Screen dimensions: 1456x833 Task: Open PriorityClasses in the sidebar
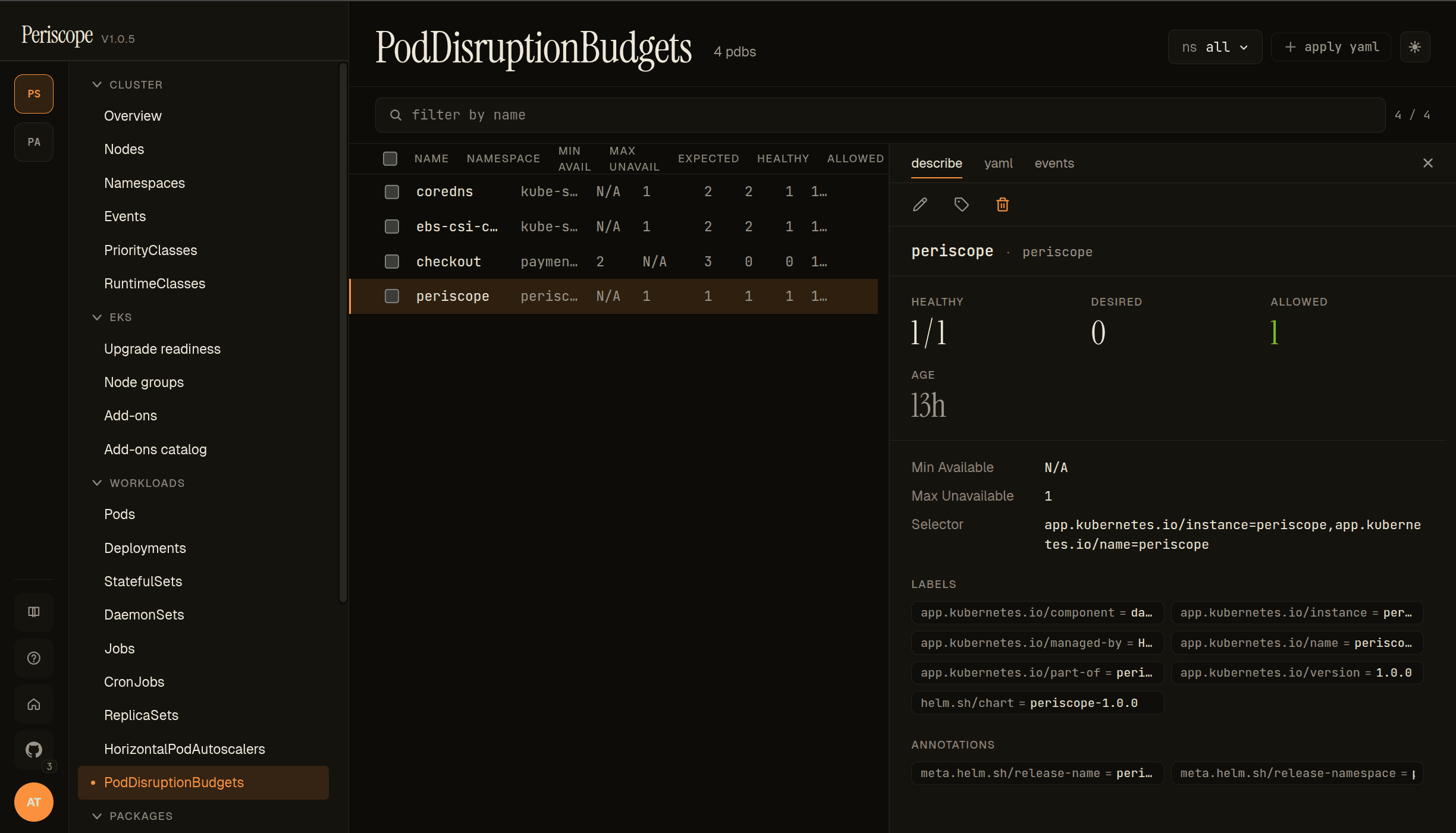pyautogui.click(x=203, y=250)
